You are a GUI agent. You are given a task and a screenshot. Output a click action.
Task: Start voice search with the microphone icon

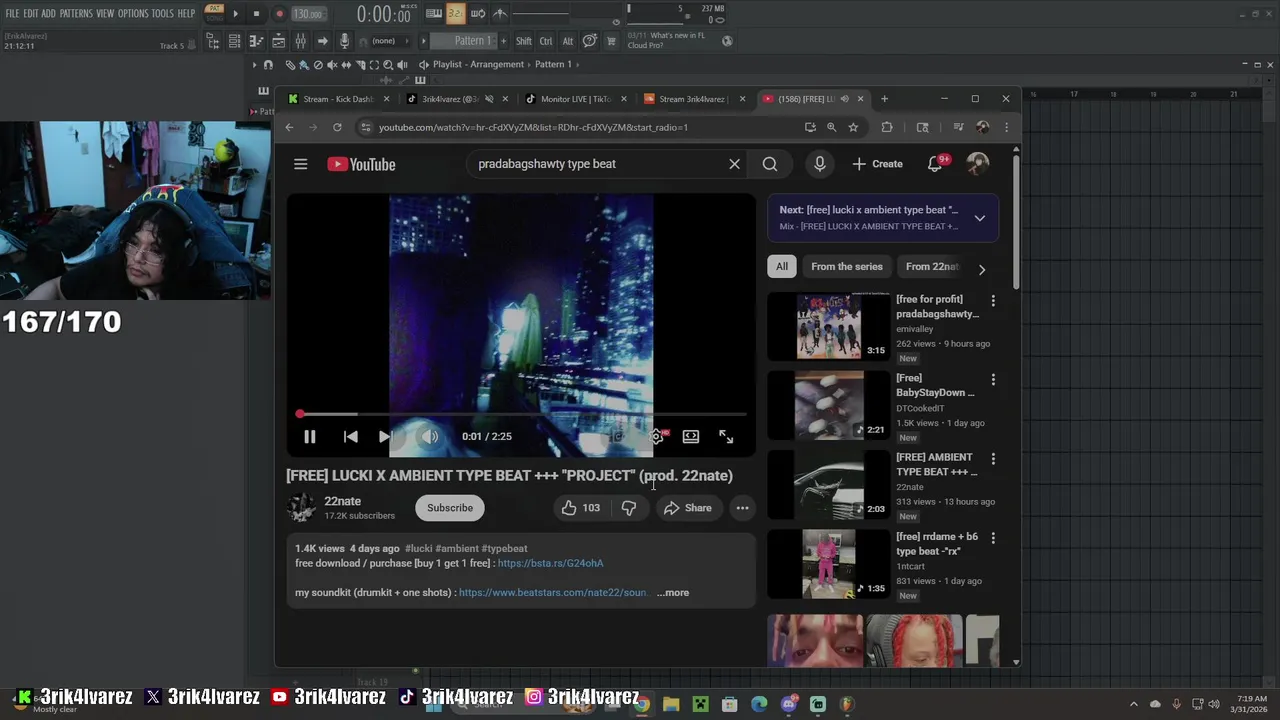[x=820, y=164]
